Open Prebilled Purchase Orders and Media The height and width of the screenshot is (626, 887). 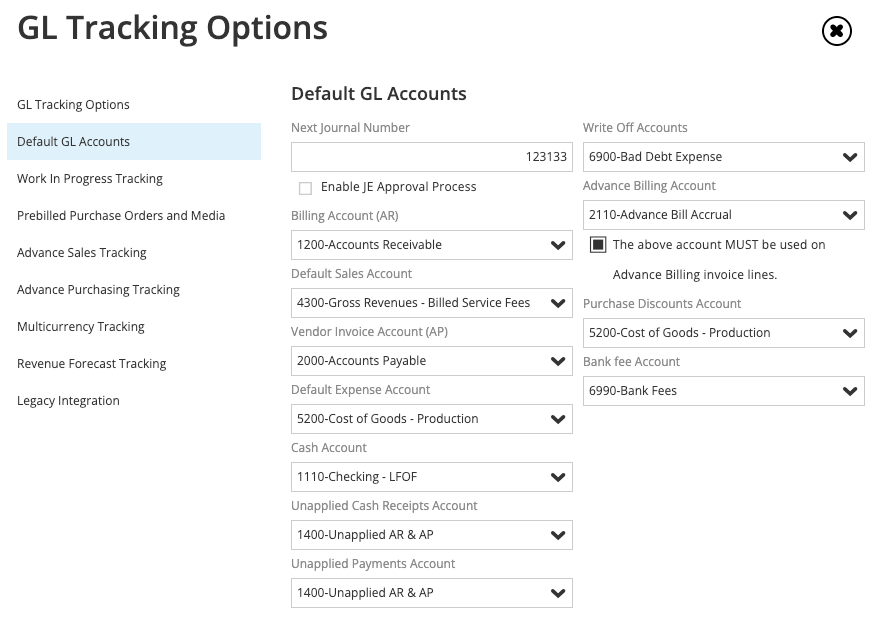point(121,216)
